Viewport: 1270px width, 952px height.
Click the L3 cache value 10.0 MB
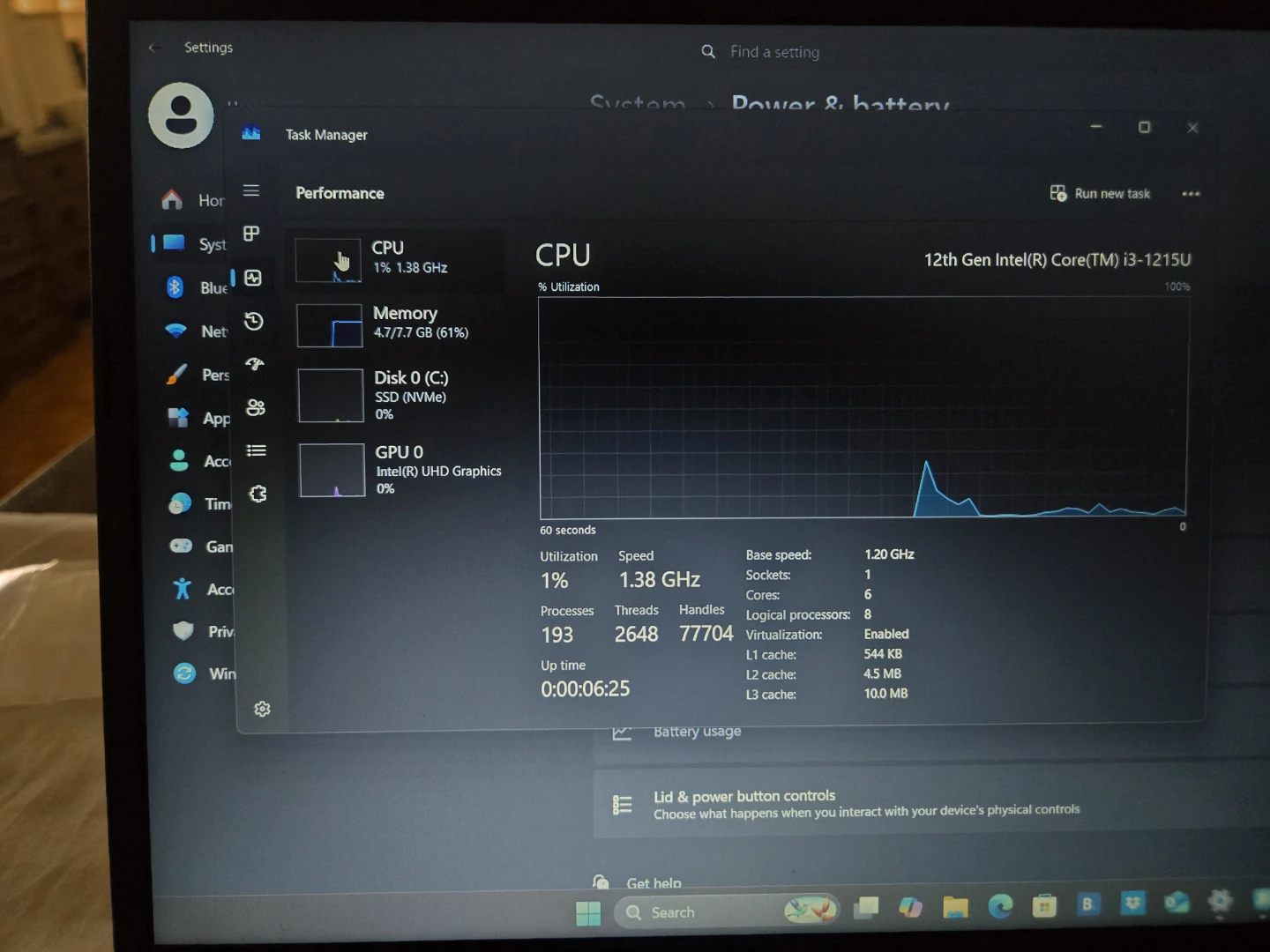885,694
